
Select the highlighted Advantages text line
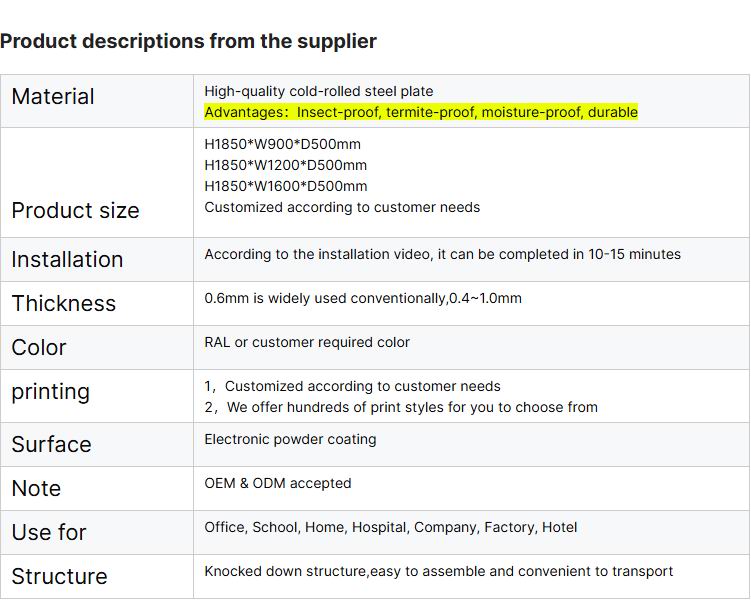click(421, 112)
